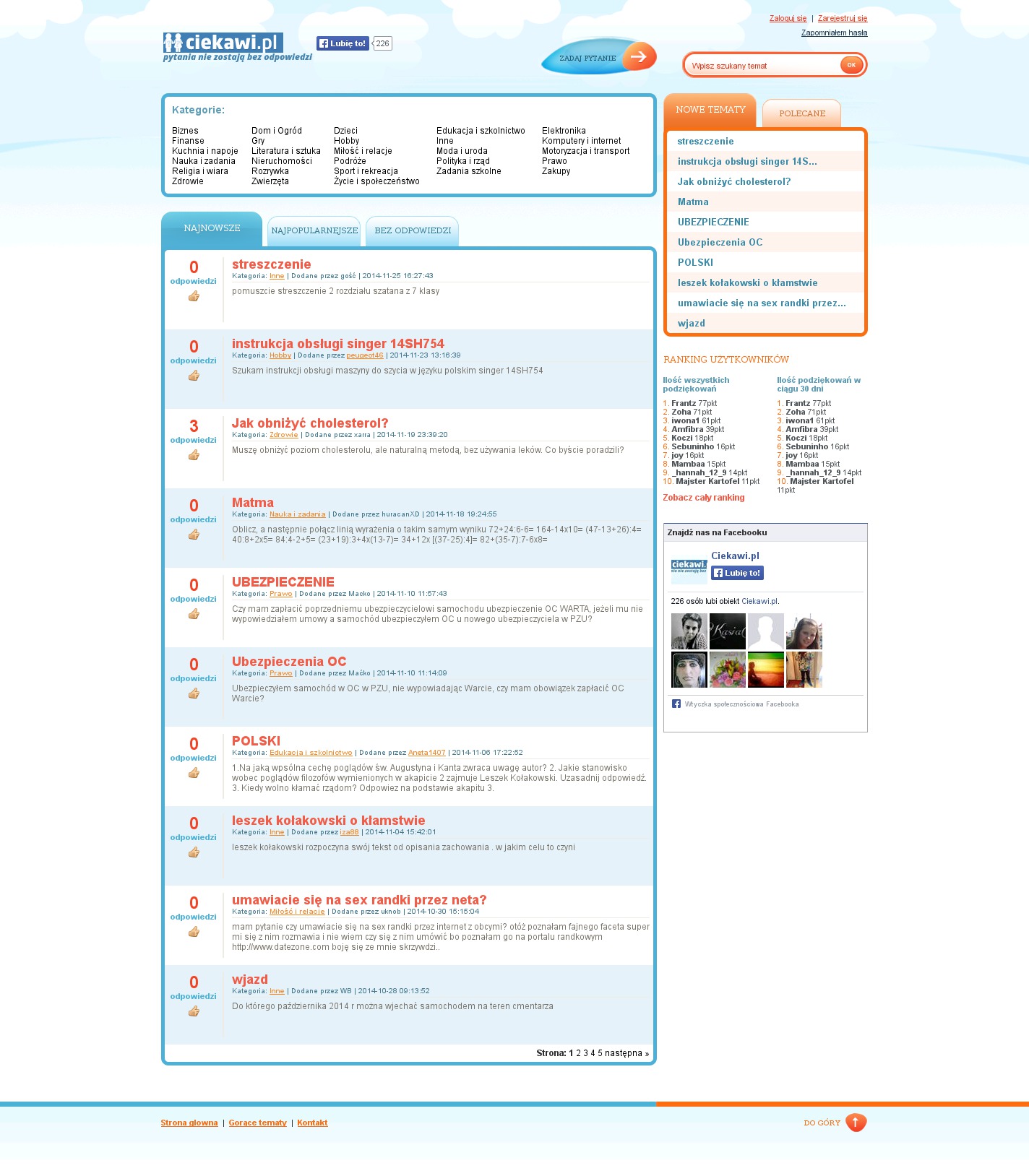Click thumbs-up icon for streszczenie question
This screenshot has width=1029, height=1176.
[x=194, y=296]
